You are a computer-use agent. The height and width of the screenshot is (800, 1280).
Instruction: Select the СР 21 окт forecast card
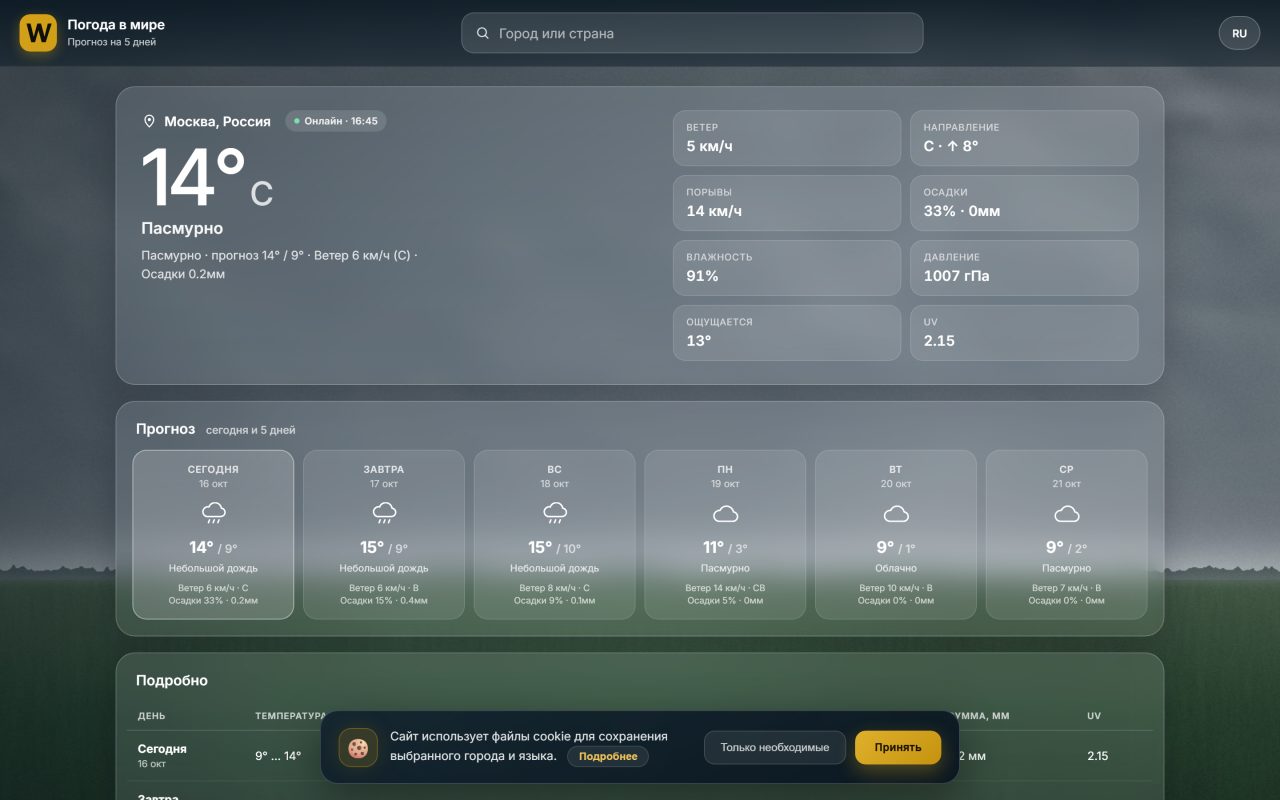pos(1067,535)
